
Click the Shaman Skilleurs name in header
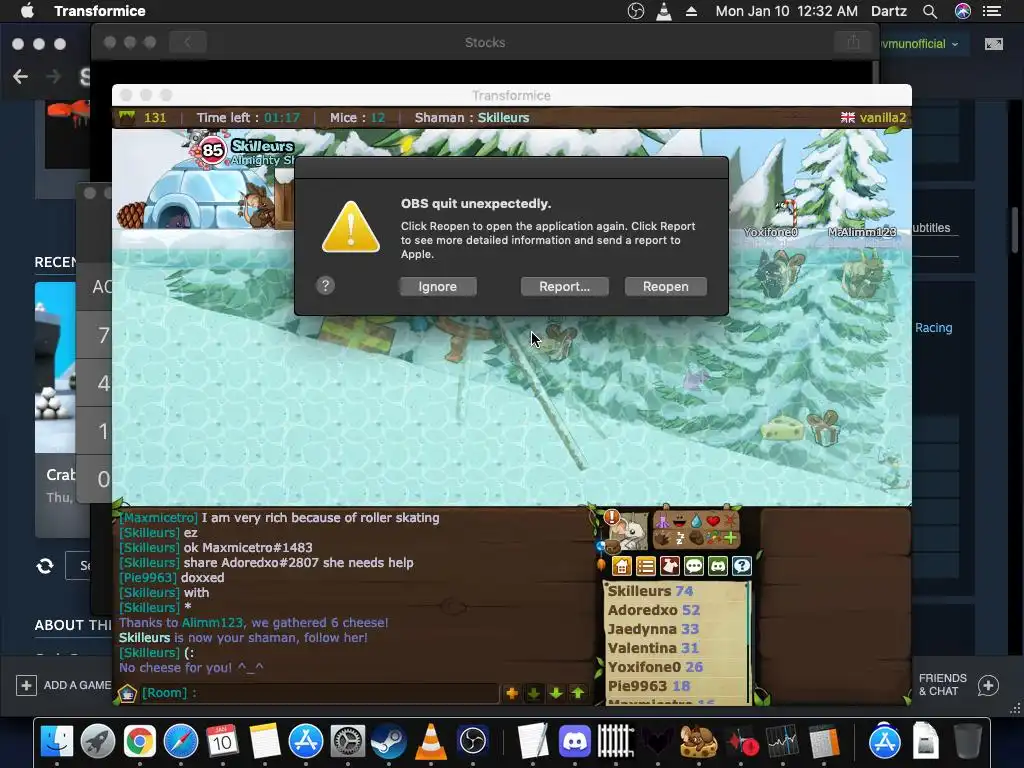504,118
